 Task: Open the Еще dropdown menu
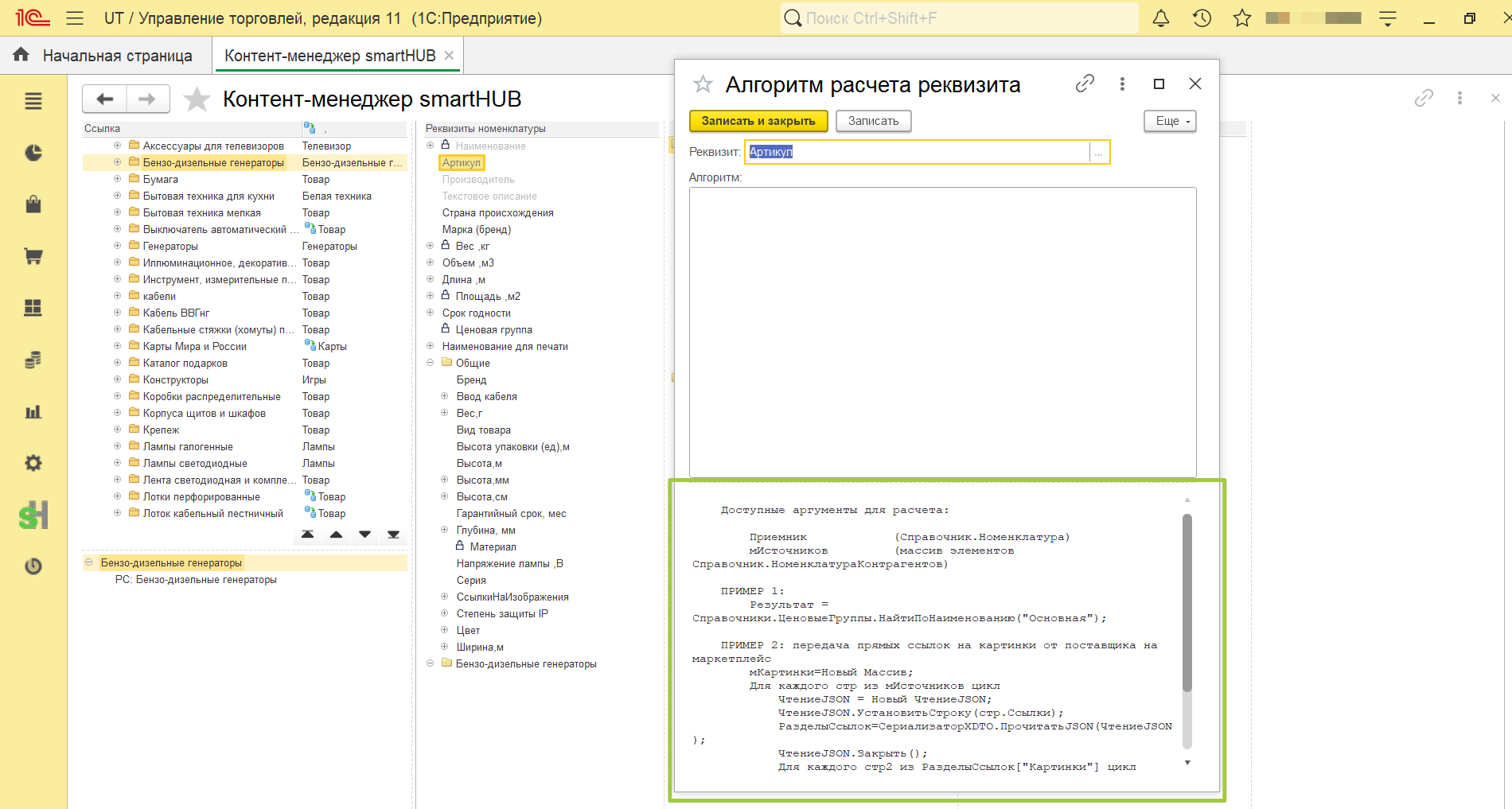coord(1170,121)
